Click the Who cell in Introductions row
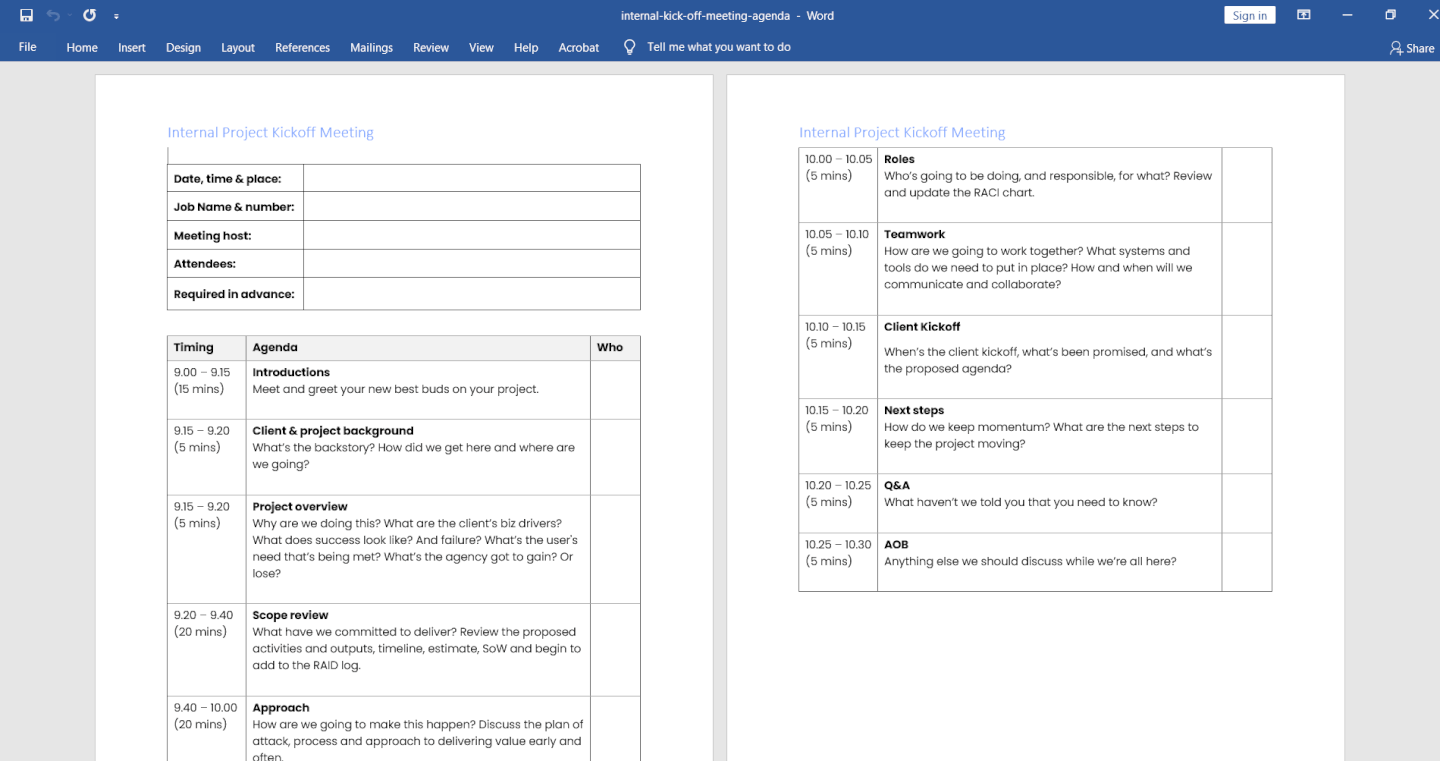The width and height of the screenshot is (1440, 761). (x=615, y=390)
